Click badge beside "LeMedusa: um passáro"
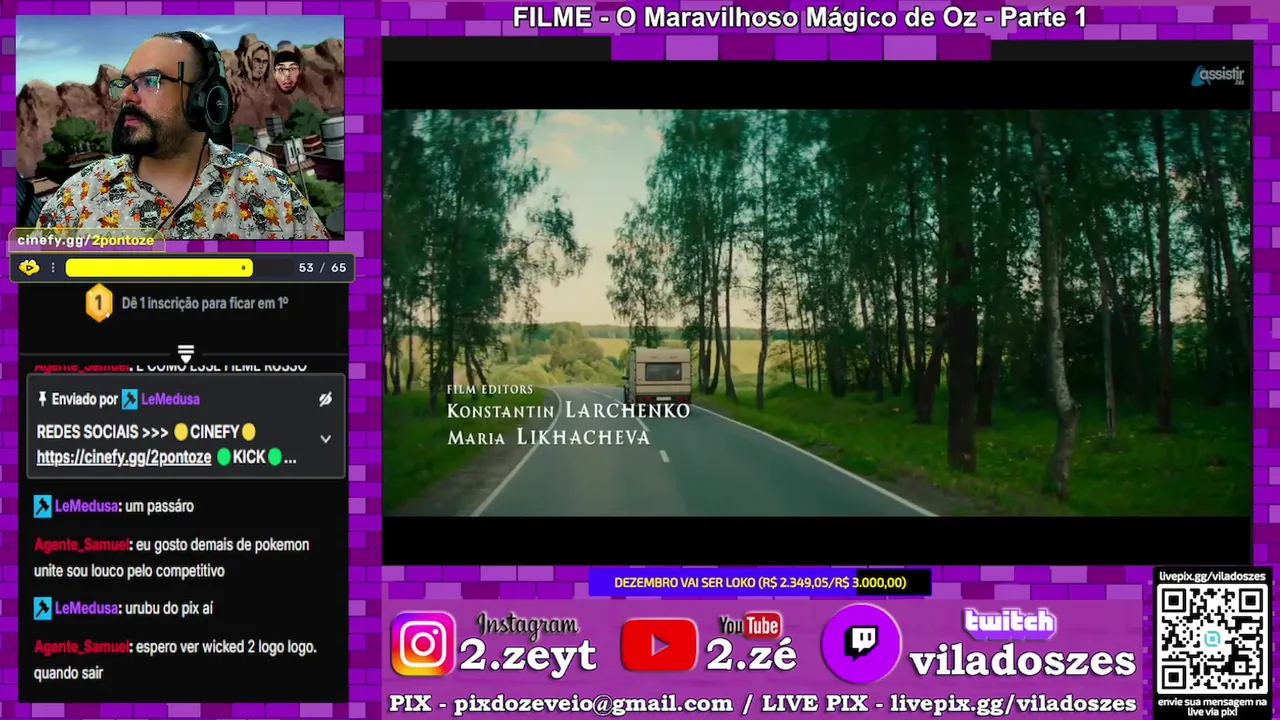This screenshot has height=720, width=1280. 42,506
